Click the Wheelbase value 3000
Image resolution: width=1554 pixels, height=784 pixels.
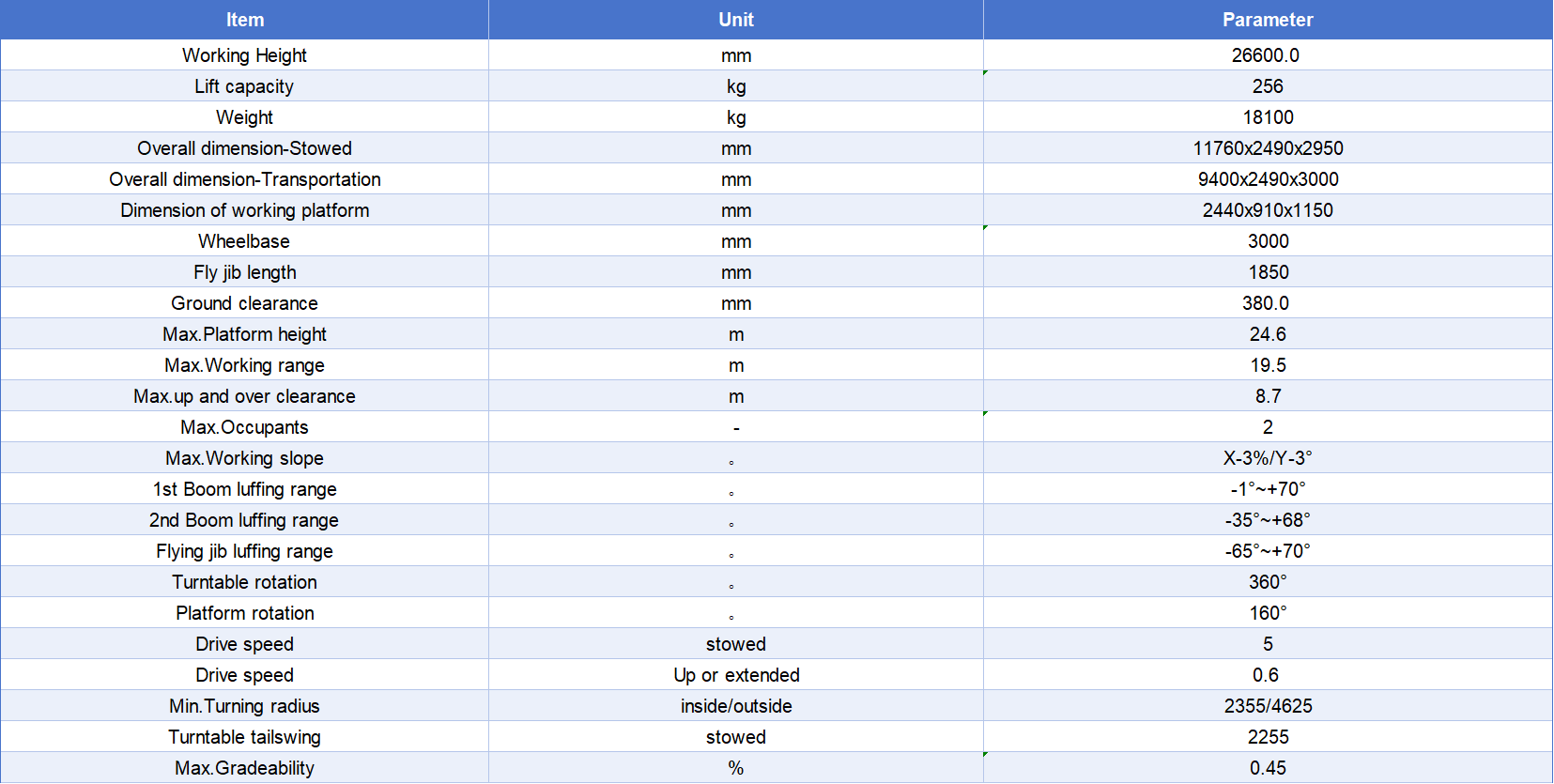pyautogui.click(x=1268, y=241)
